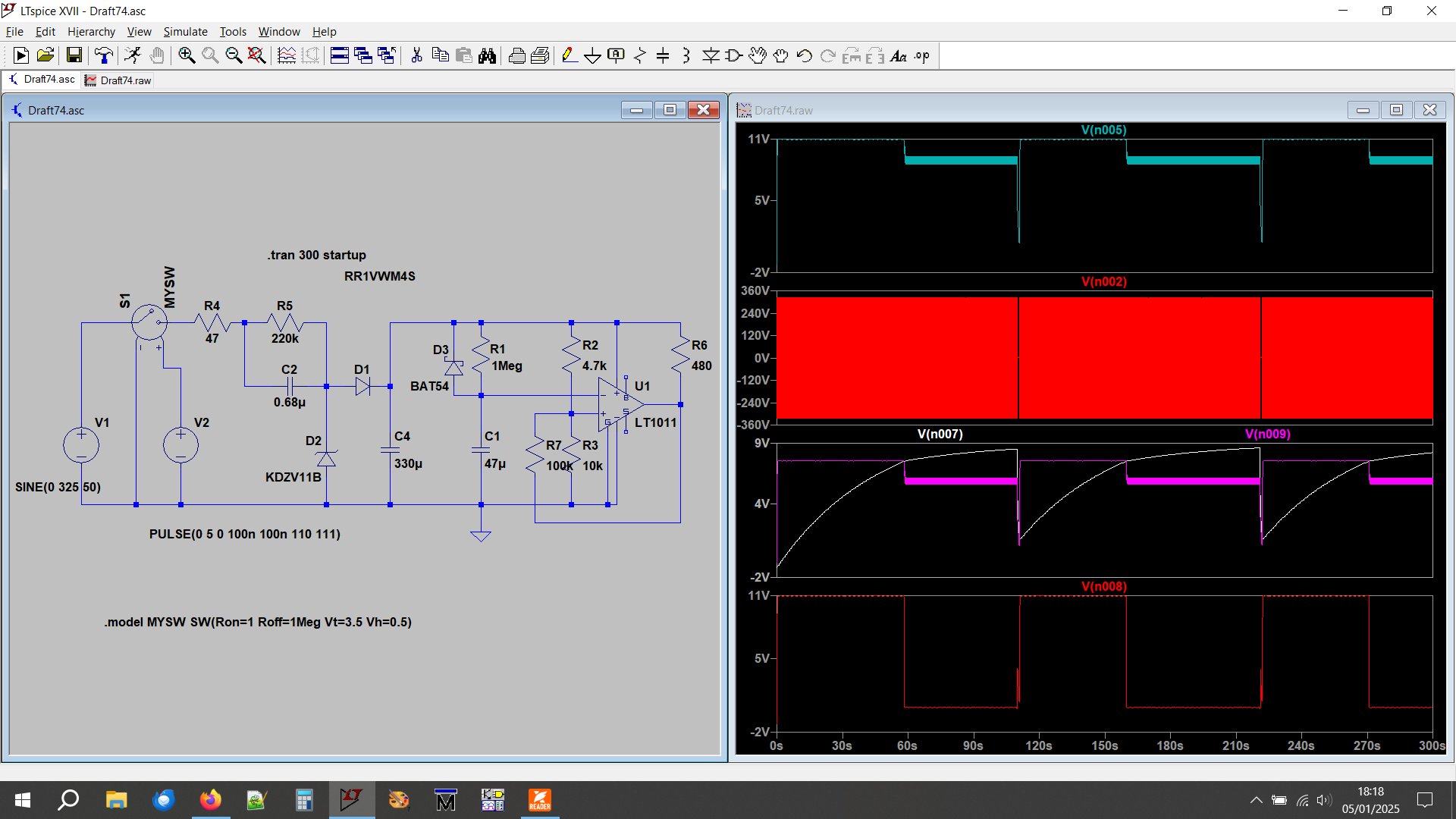Click the SPICE directive .op icon

coord(922,55)
